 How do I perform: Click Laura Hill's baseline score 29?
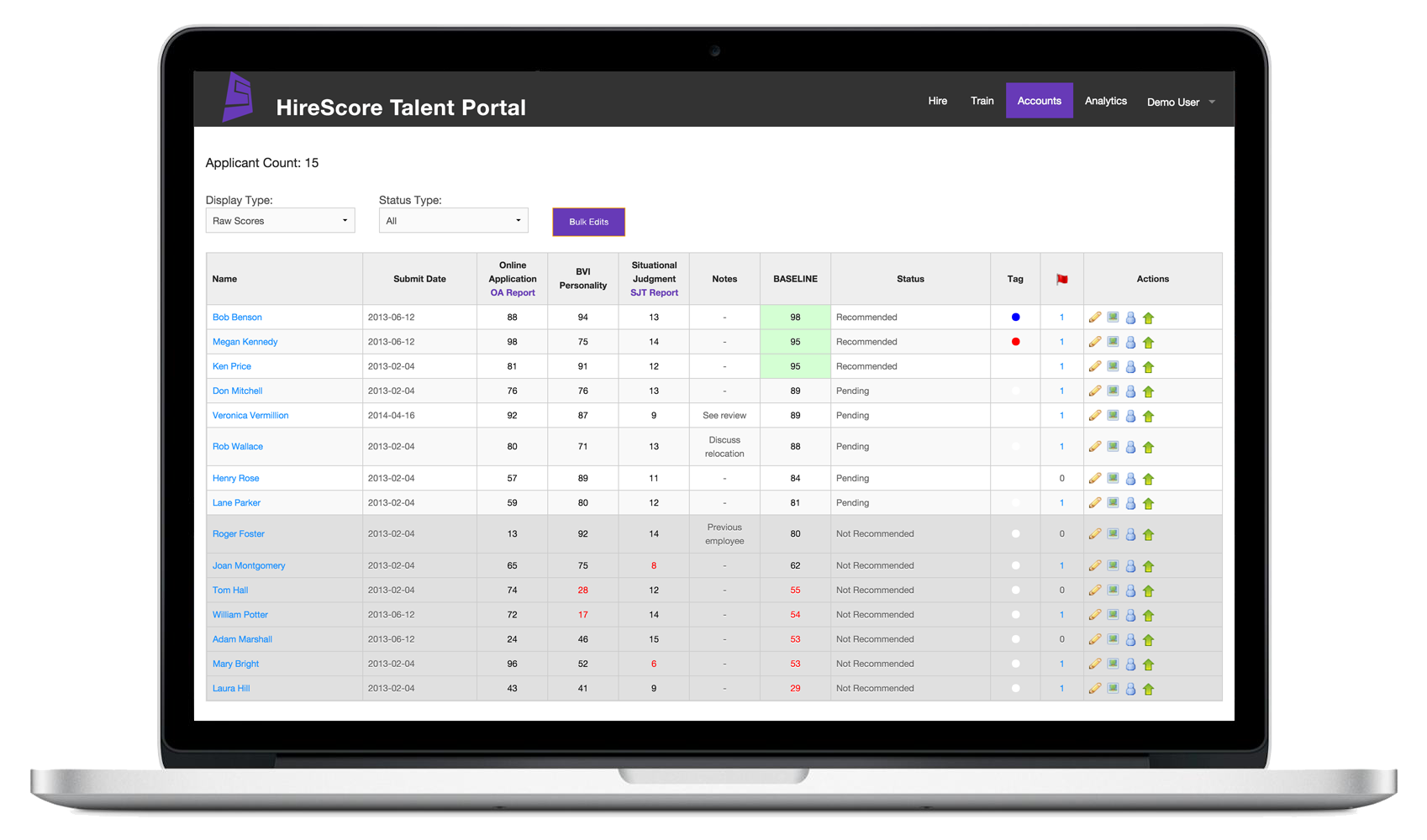coord(795,689)
